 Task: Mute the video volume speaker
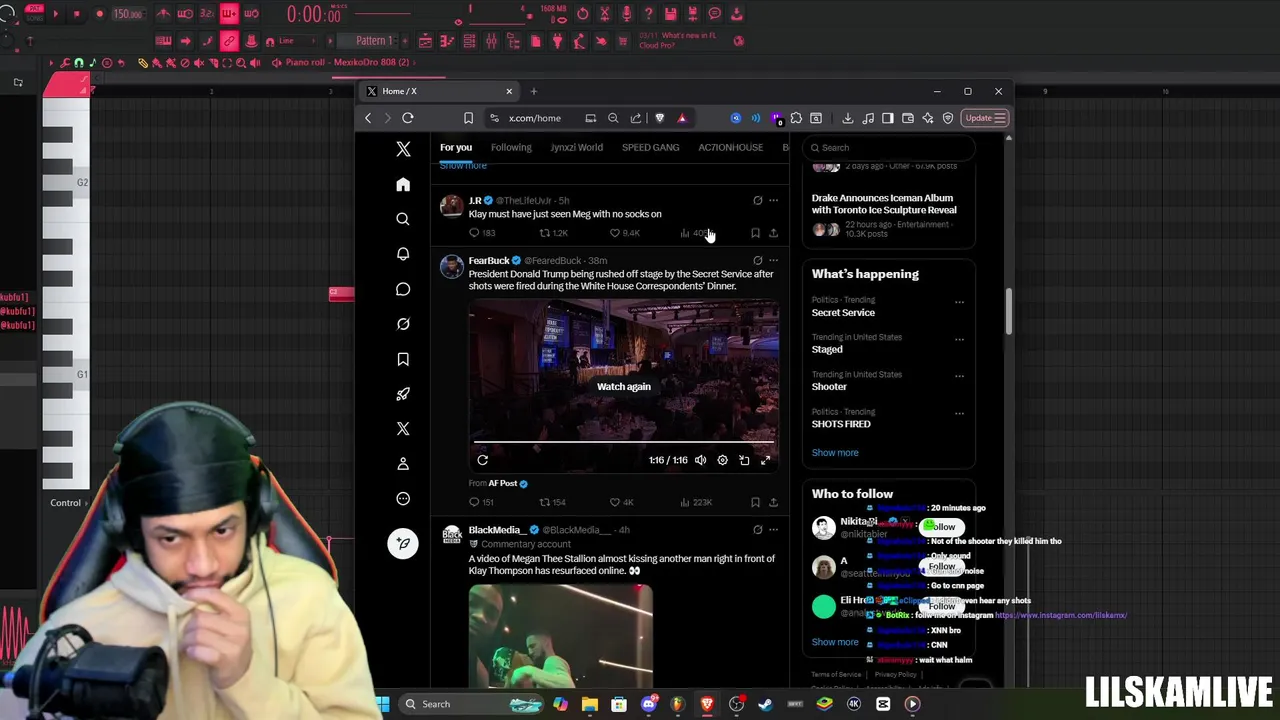pos(700,460)
